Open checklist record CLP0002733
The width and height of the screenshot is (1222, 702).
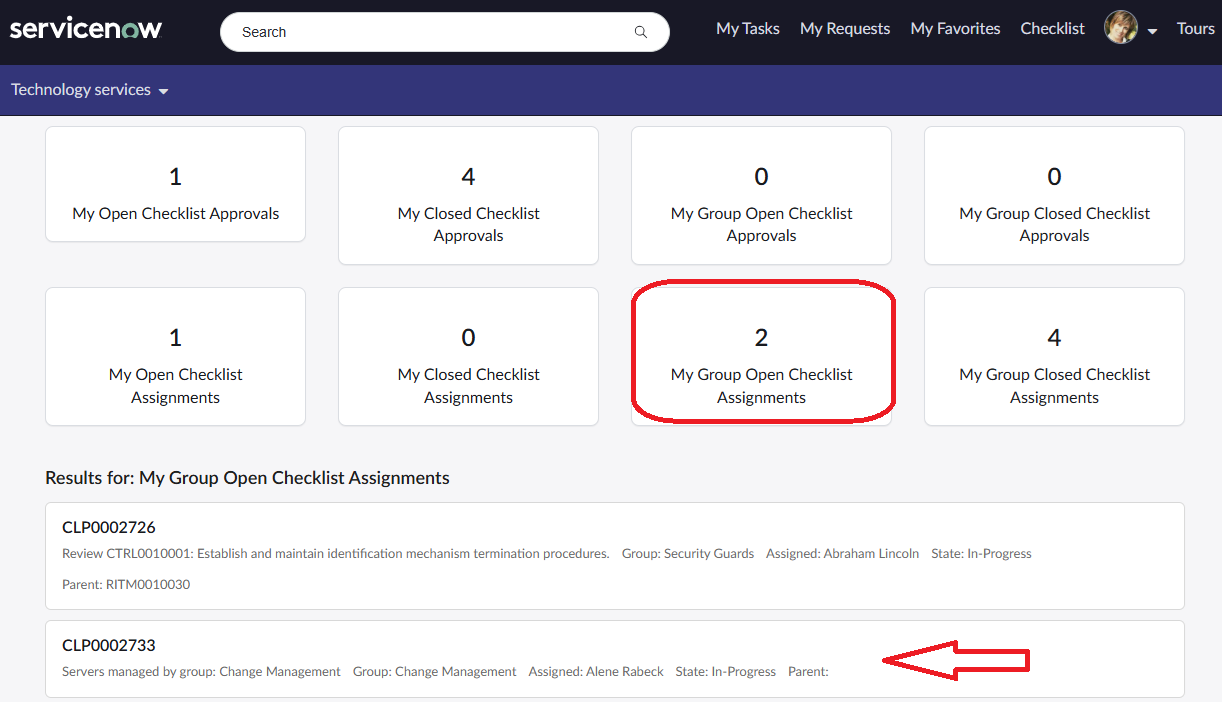pos(110,645)
